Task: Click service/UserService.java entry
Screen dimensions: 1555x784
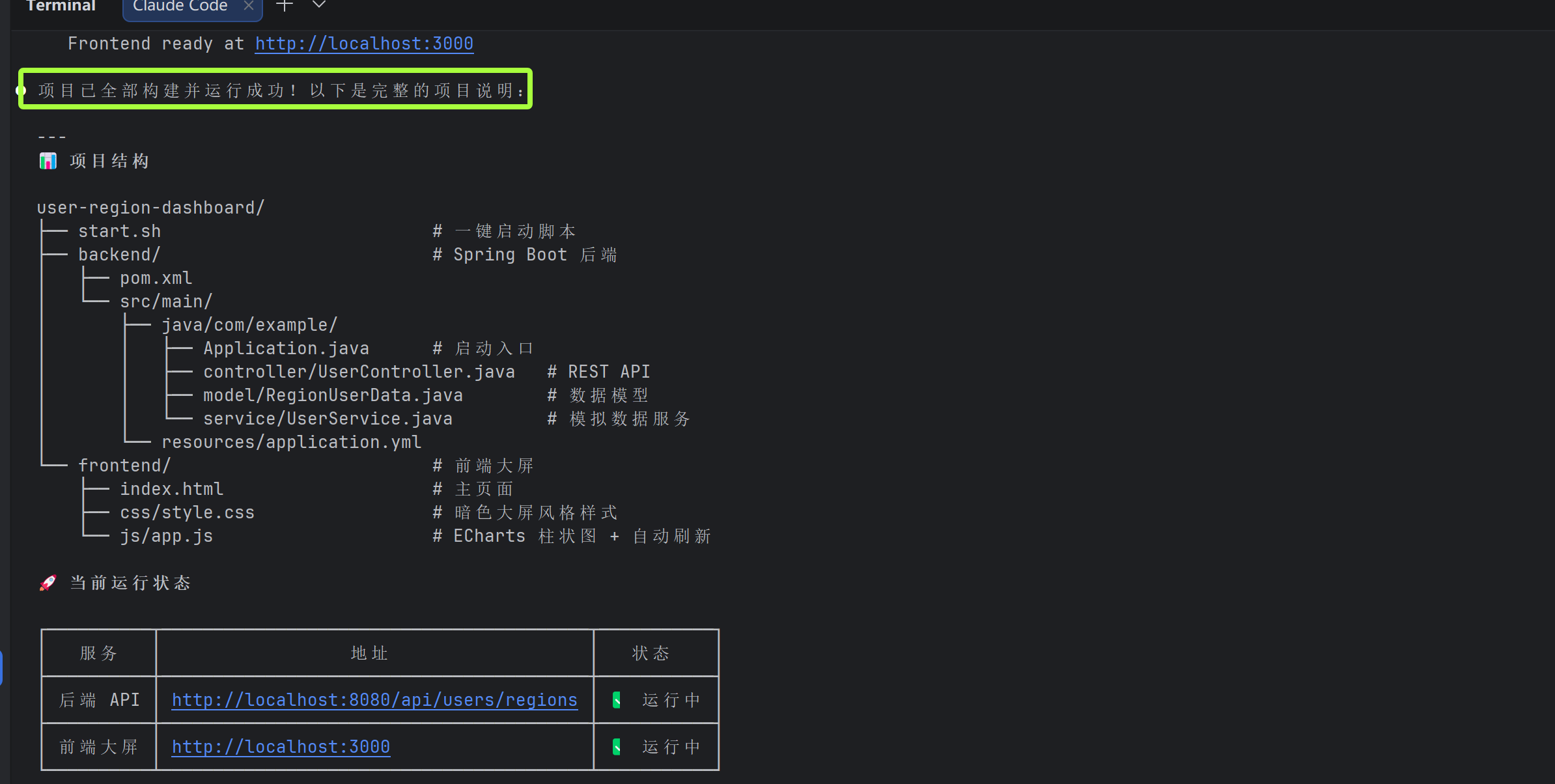Action: click(328, 419)
